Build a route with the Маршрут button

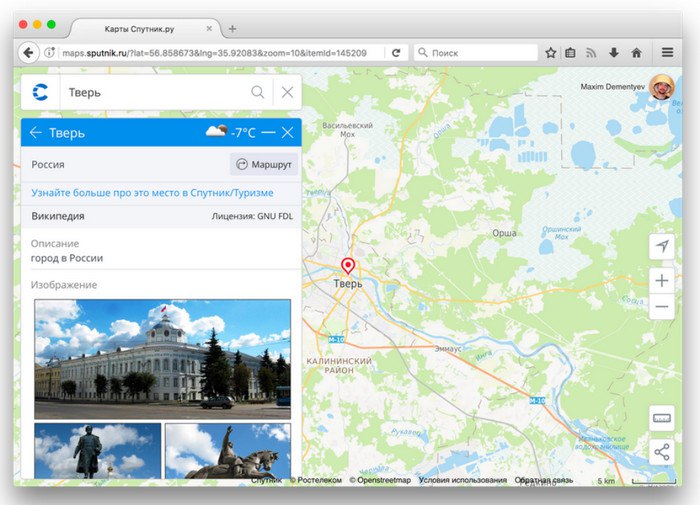pyautogui.click(x=264, y=164)
